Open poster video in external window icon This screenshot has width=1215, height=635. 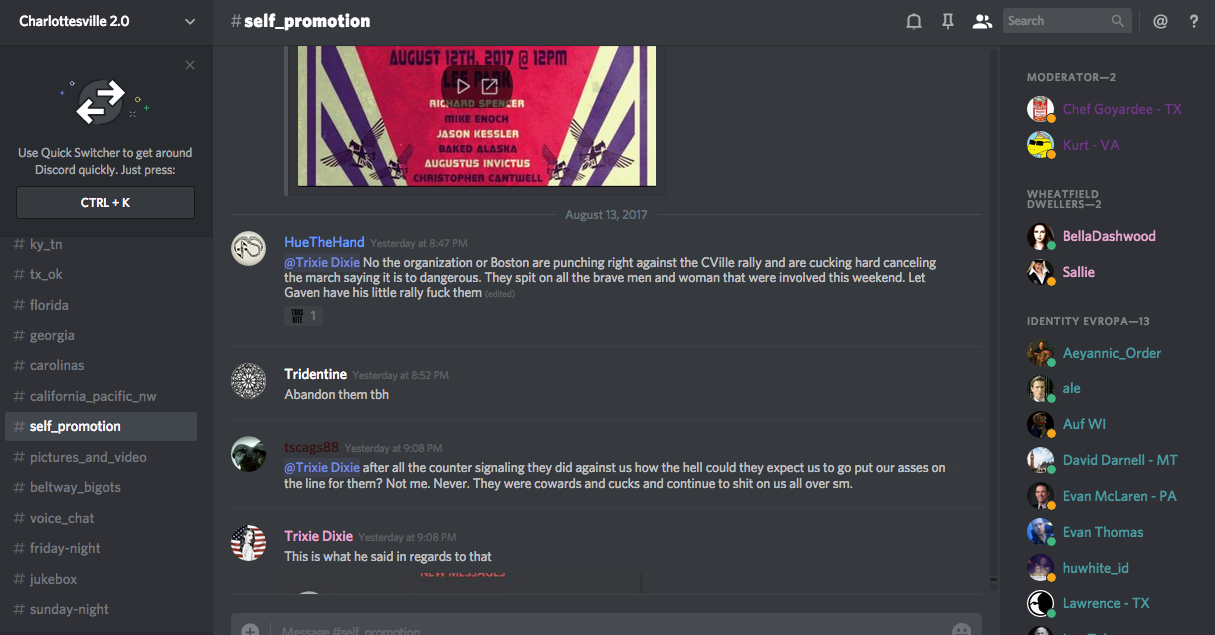tap(490, 86)
